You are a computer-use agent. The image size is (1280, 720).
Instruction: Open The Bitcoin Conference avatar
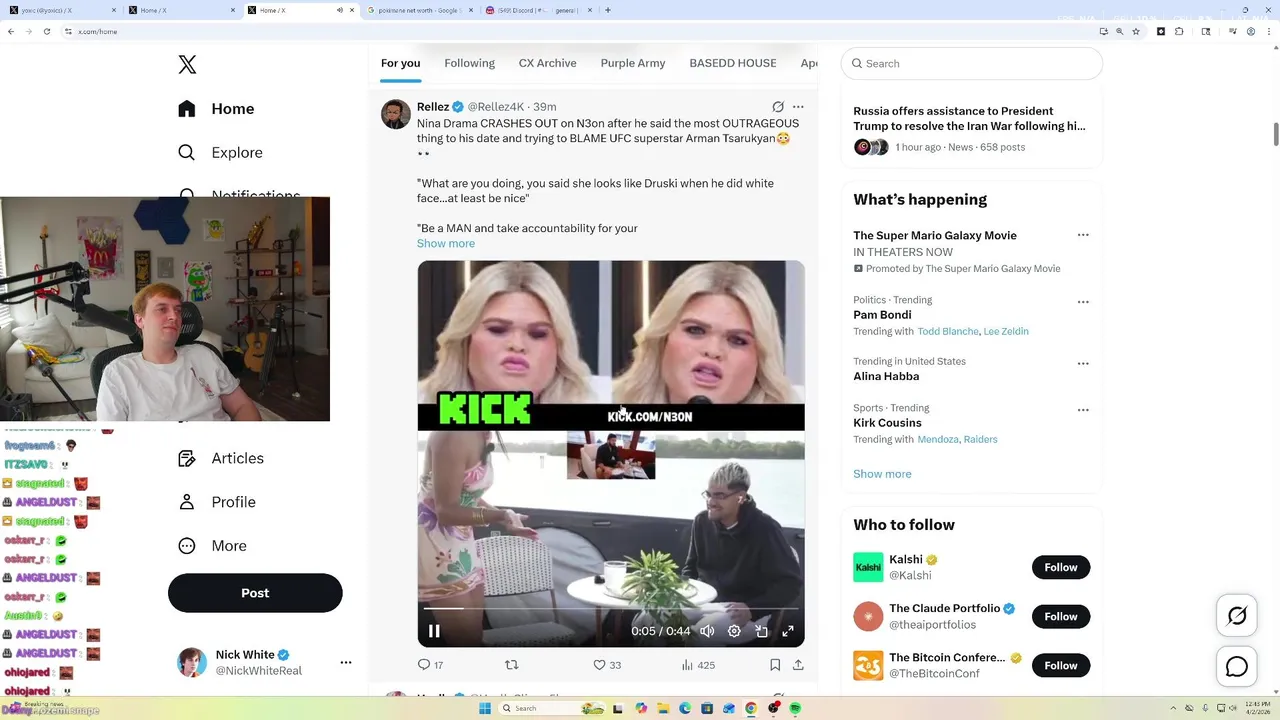[x=868, y=665]
